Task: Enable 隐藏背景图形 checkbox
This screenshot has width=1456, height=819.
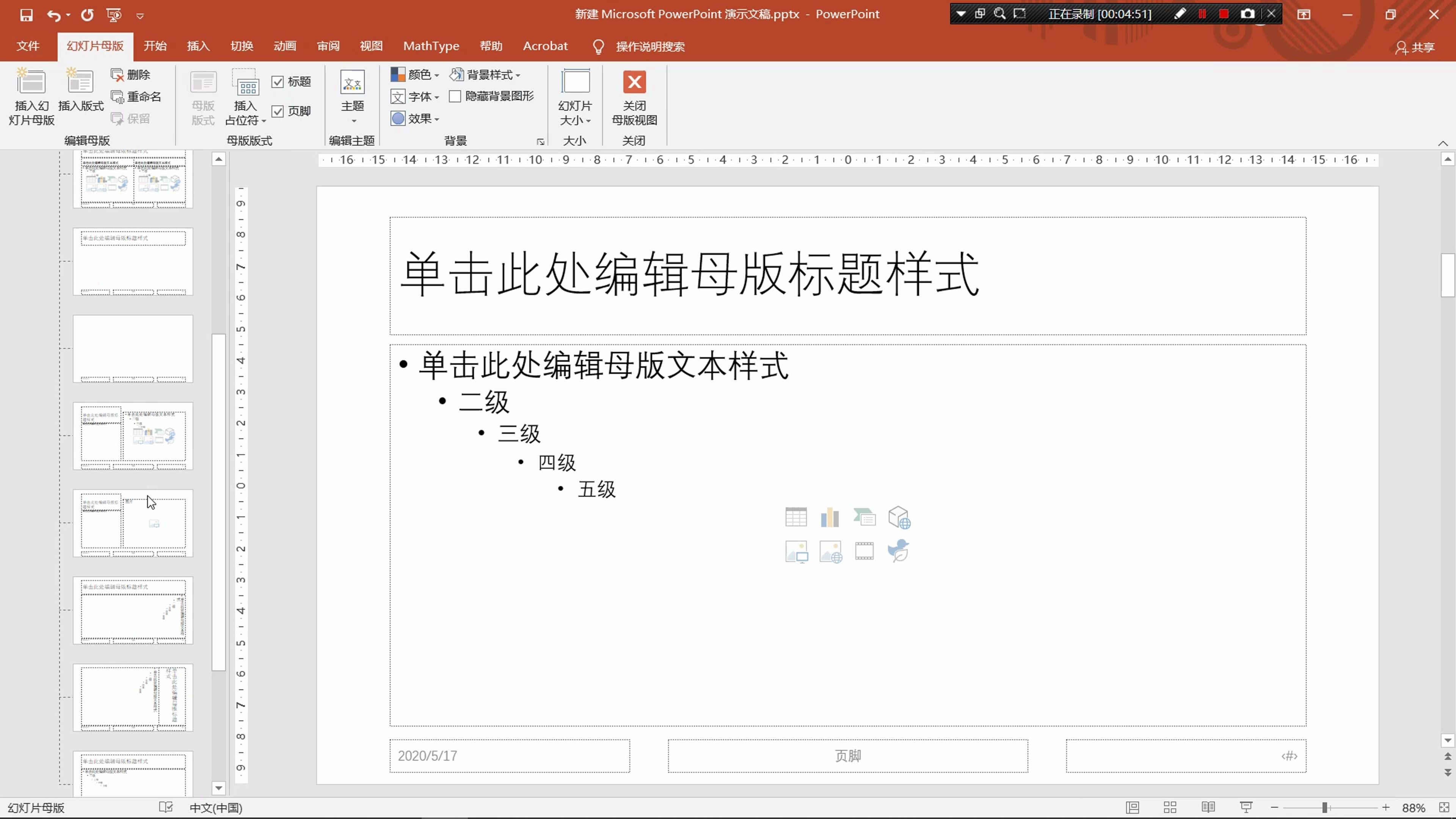Action: 455,97
